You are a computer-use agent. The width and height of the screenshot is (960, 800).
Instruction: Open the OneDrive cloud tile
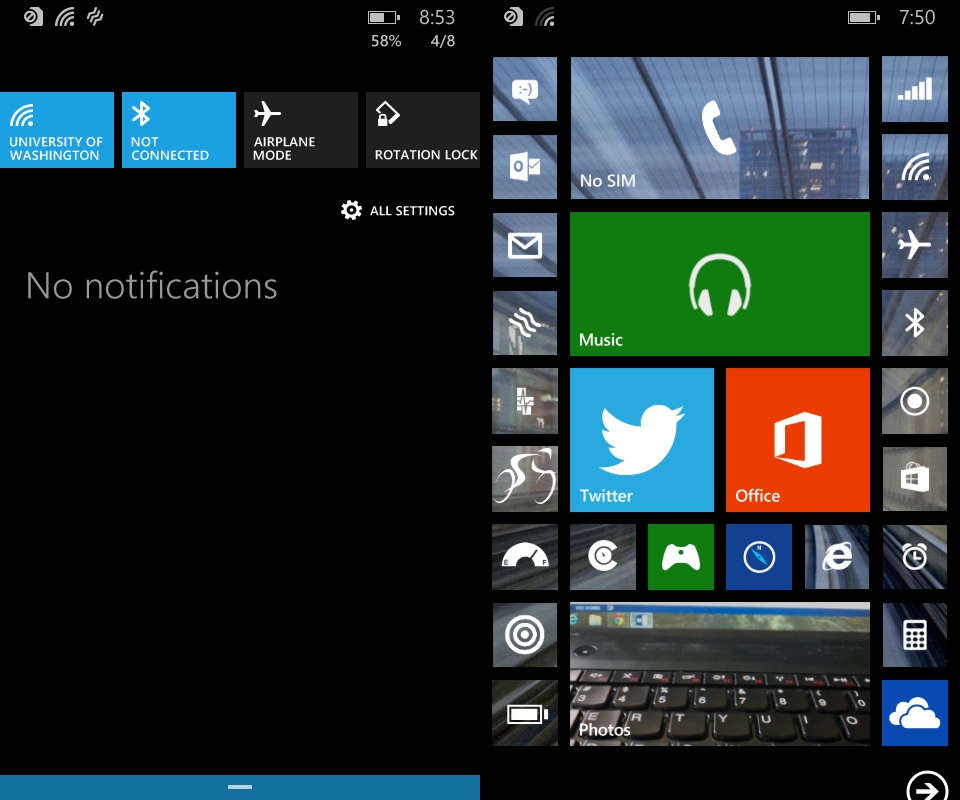point(914,713)
